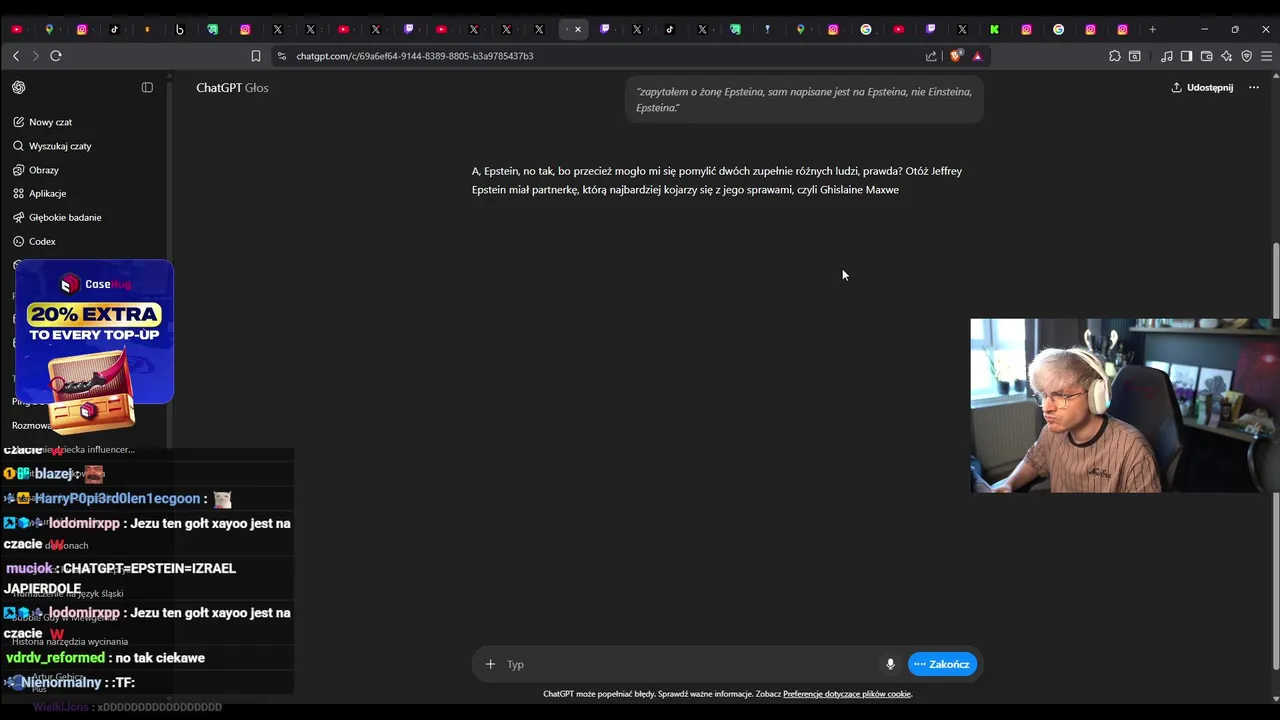Open site information icon beside the URL

[281, 56]
